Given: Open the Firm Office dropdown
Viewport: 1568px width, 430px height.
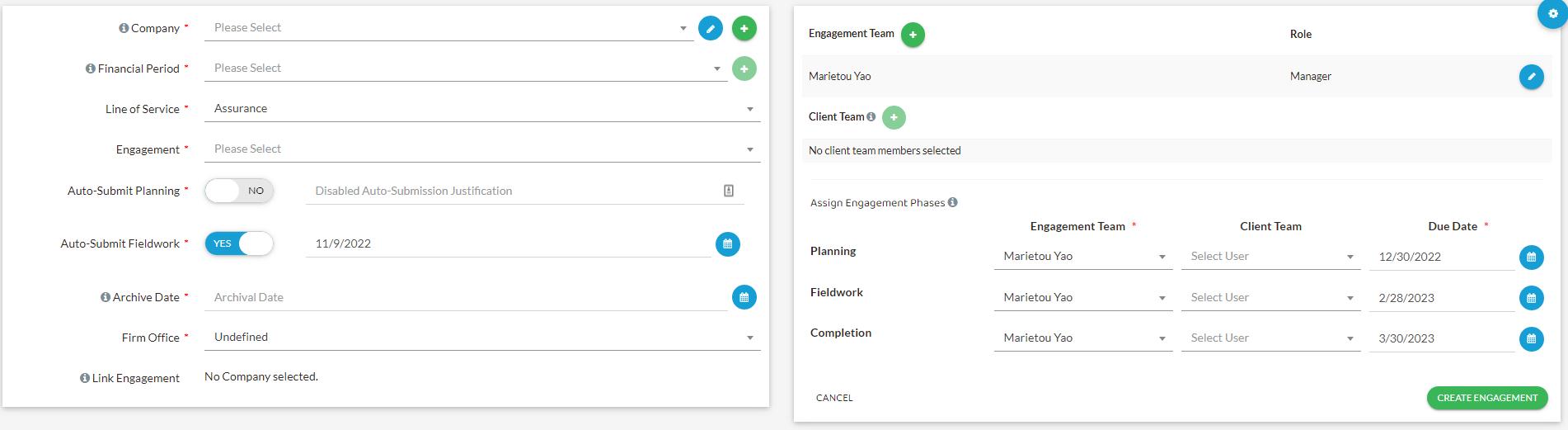Looking at the screenshot, I should 481,338.
